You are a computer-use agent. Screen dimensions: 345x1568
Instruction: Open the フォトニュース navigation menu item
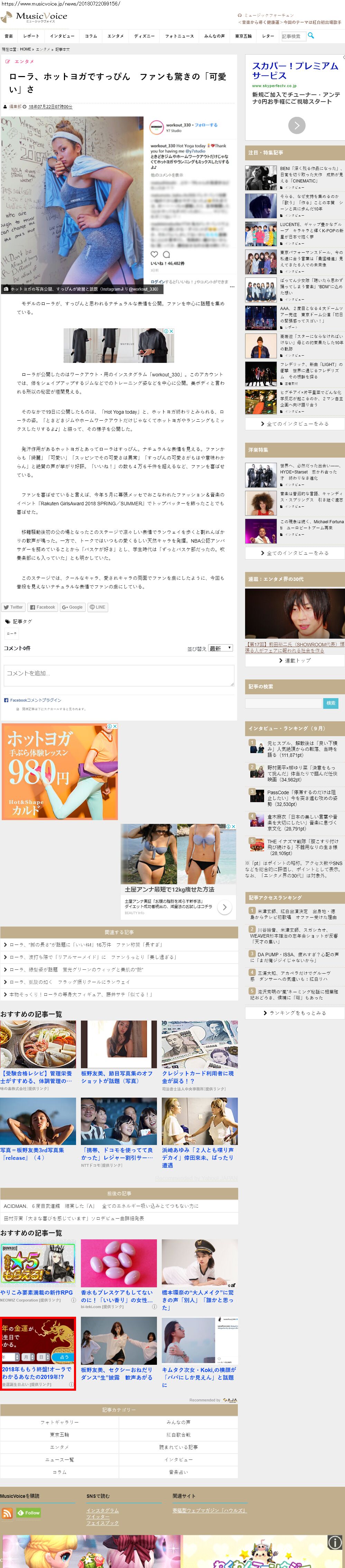click(x=179, y=36)
